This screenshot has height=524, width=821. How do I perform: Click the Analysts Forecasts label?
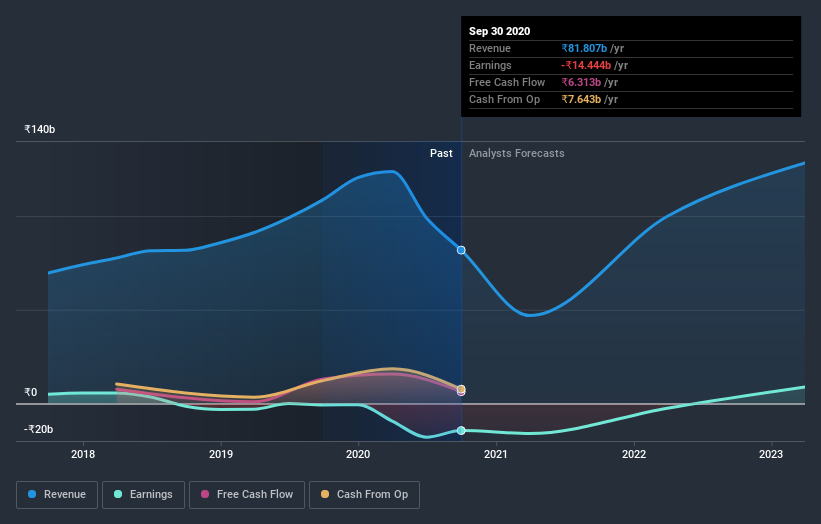point(516,153)
